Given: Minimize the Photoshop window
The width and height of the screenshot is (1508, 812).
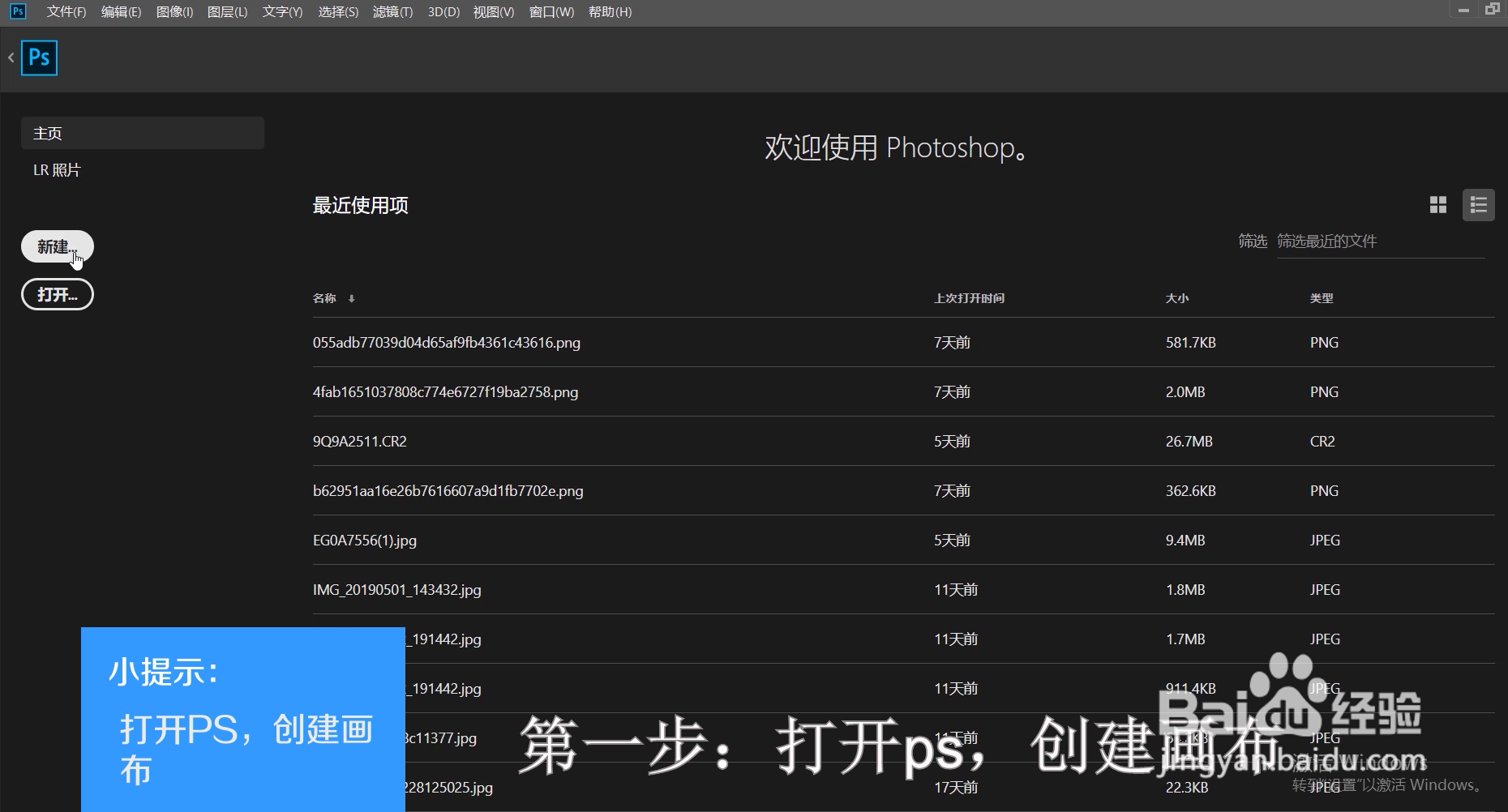Looking at the screenshot, I should pyautogui.click(x=1463, y=11).
